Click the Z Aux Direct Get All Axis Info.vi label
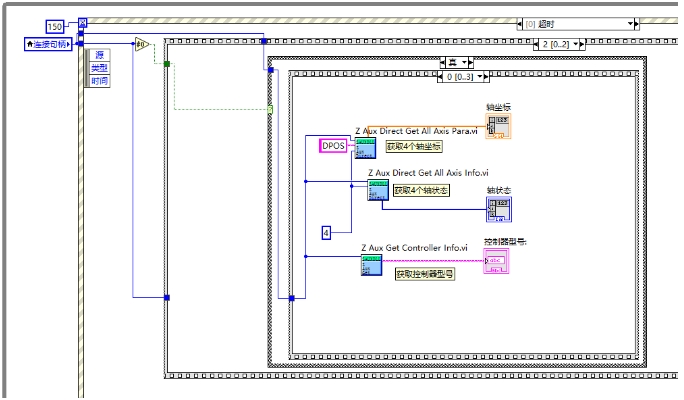 point(428,173)
